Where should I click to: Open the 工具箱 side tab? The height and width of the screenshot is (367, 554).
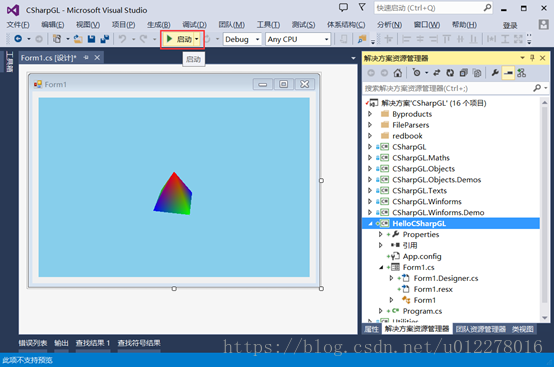pyautogui.click(x=9, y=62)
